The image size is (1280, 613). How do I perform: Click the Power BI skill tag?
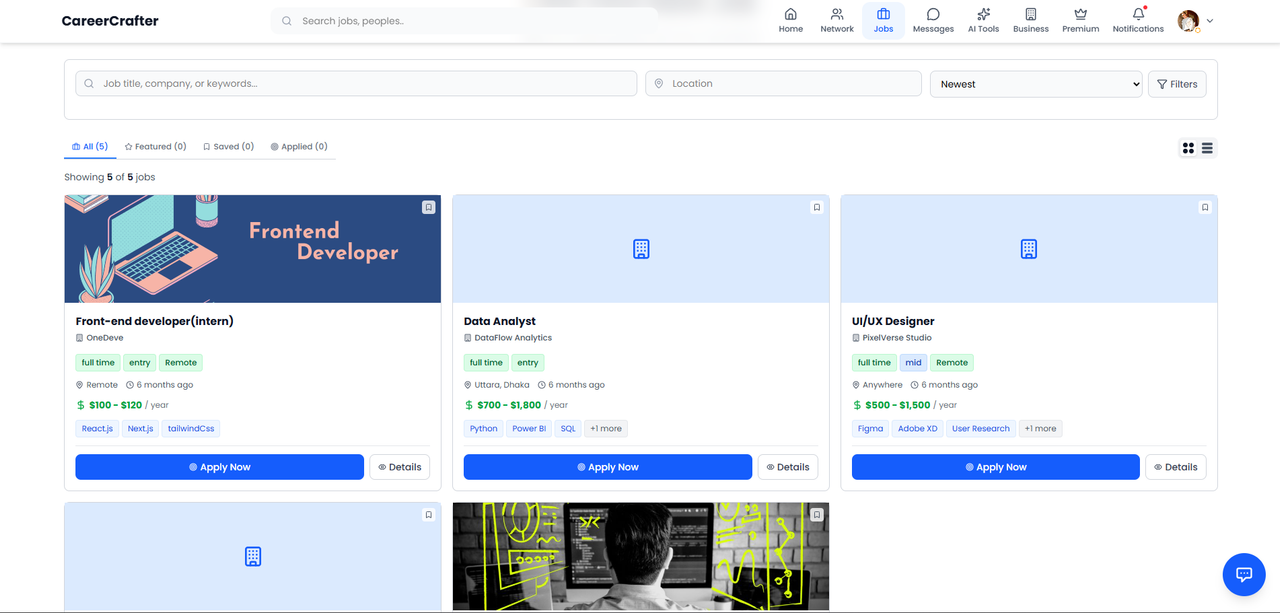coord(529,428)
